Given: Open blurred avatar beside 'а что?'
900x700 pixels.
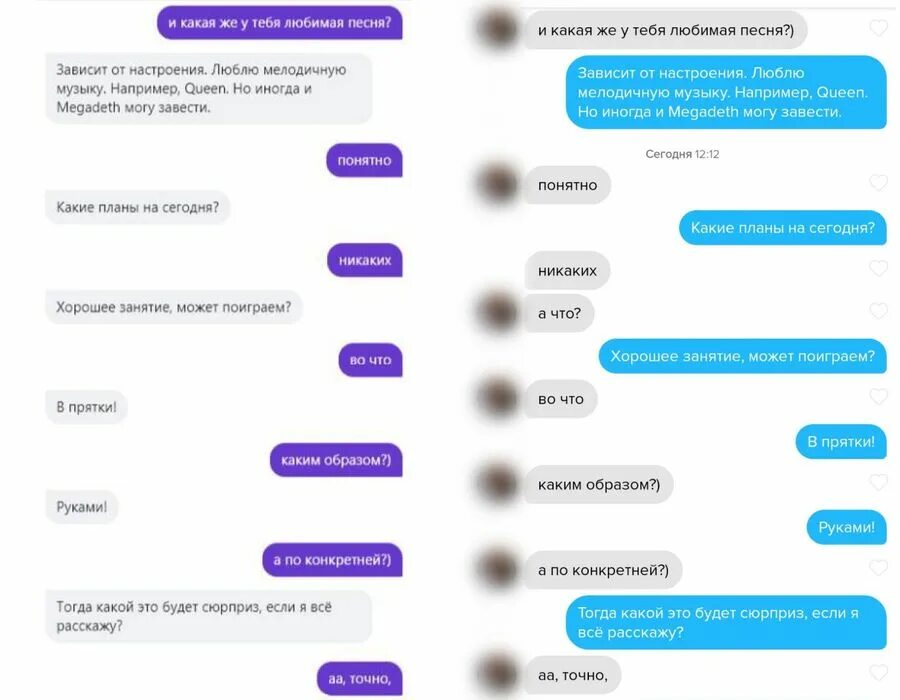Looking at the screenshot, I should pos(498,312).
